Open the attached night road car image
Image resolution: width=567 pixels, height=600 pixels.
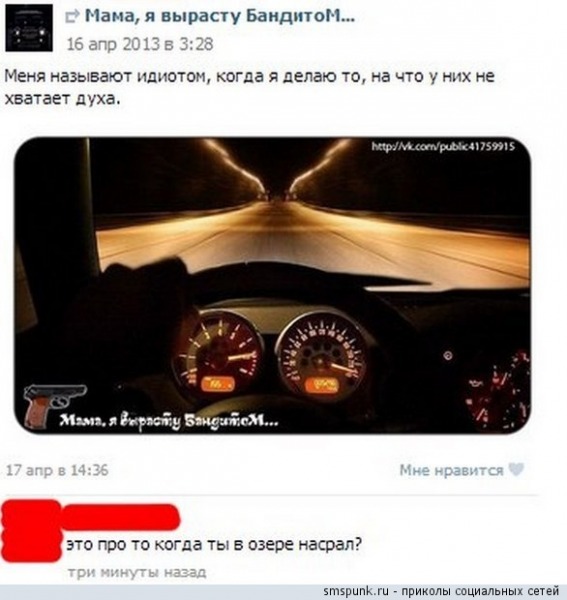272,285
